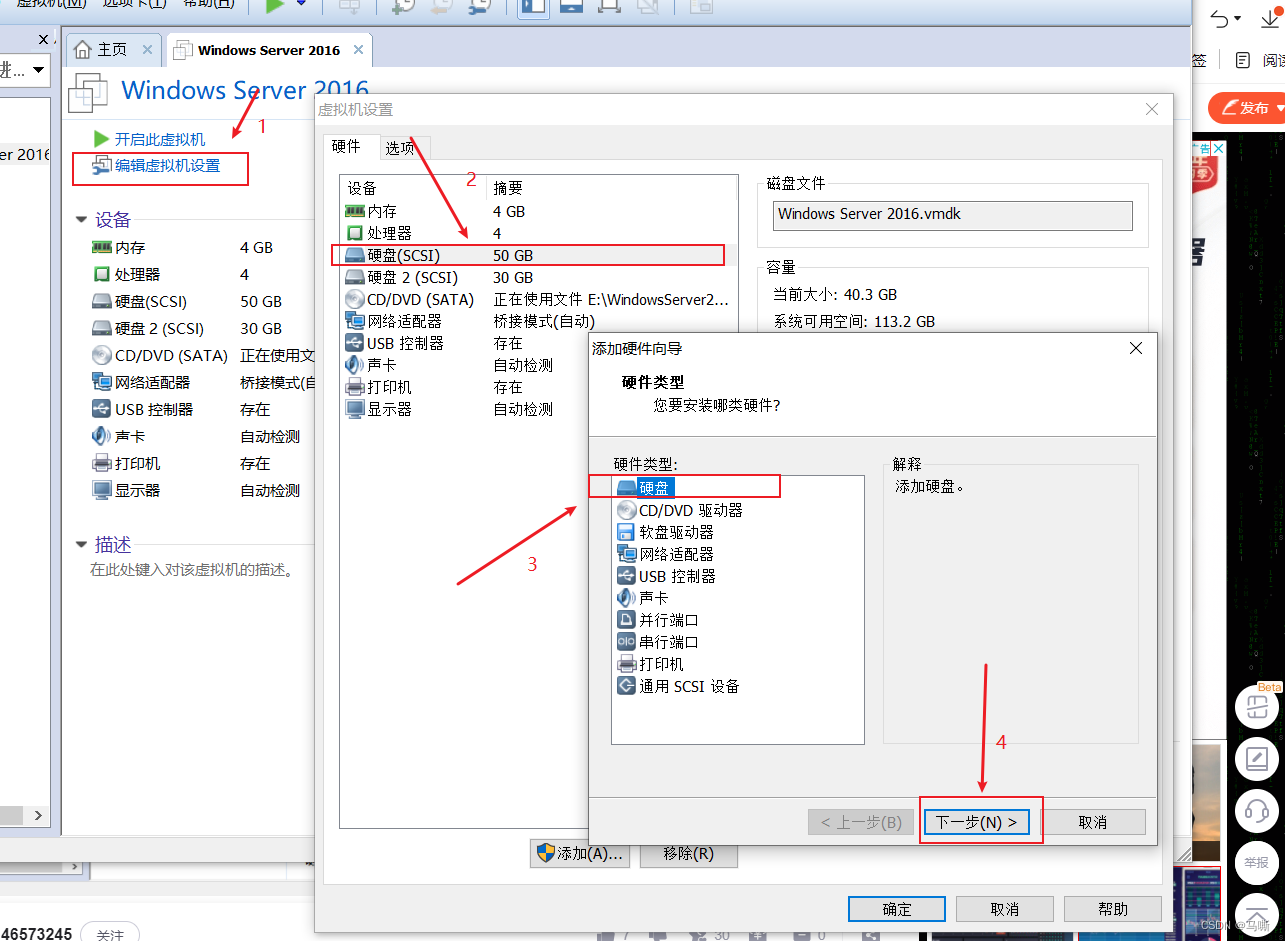
Task: Click 下一步(N) > in hardware wizard
Action: (x=977, y=822)
